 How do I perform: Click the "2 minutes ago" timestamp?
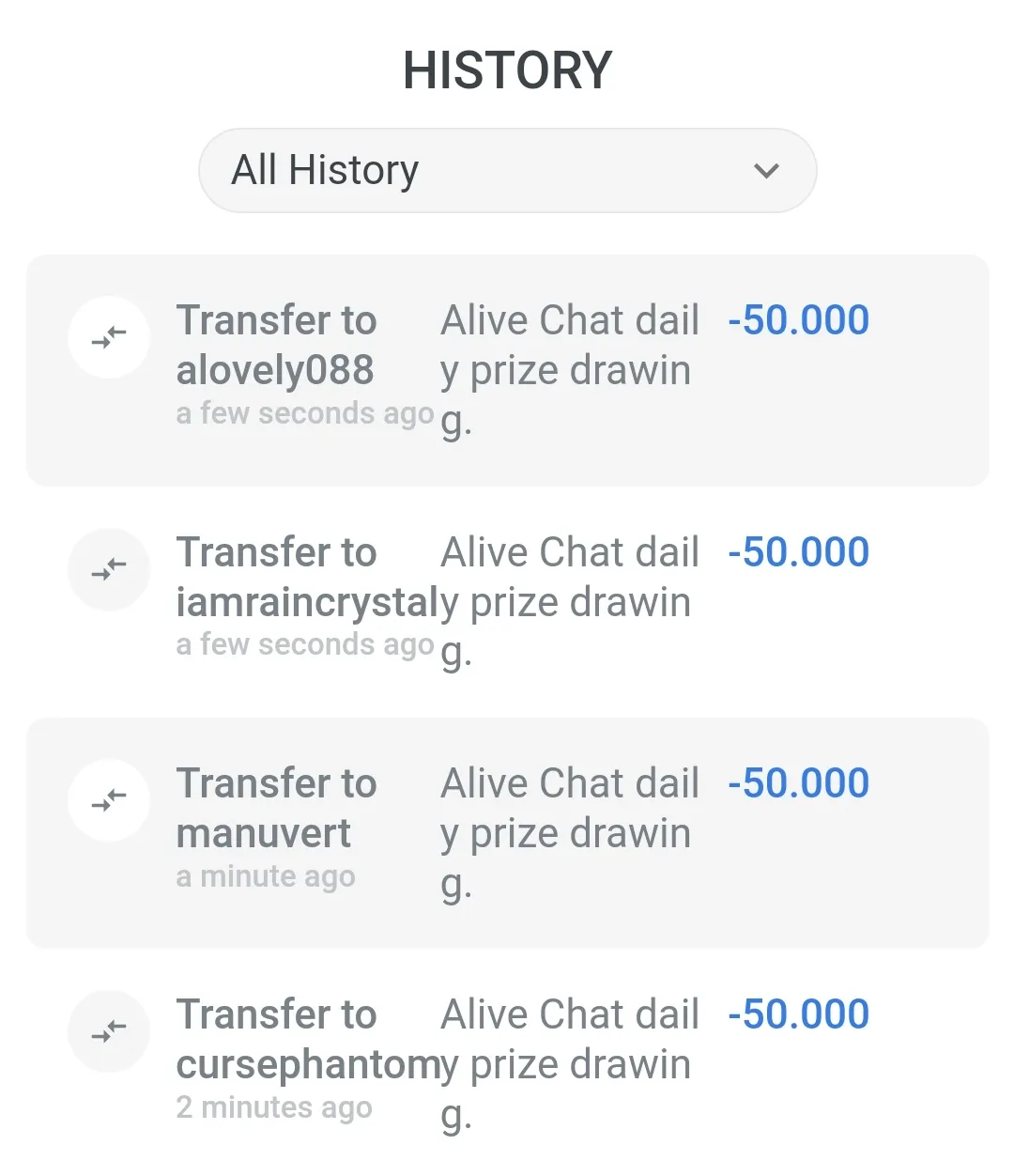click(274, 1107)
